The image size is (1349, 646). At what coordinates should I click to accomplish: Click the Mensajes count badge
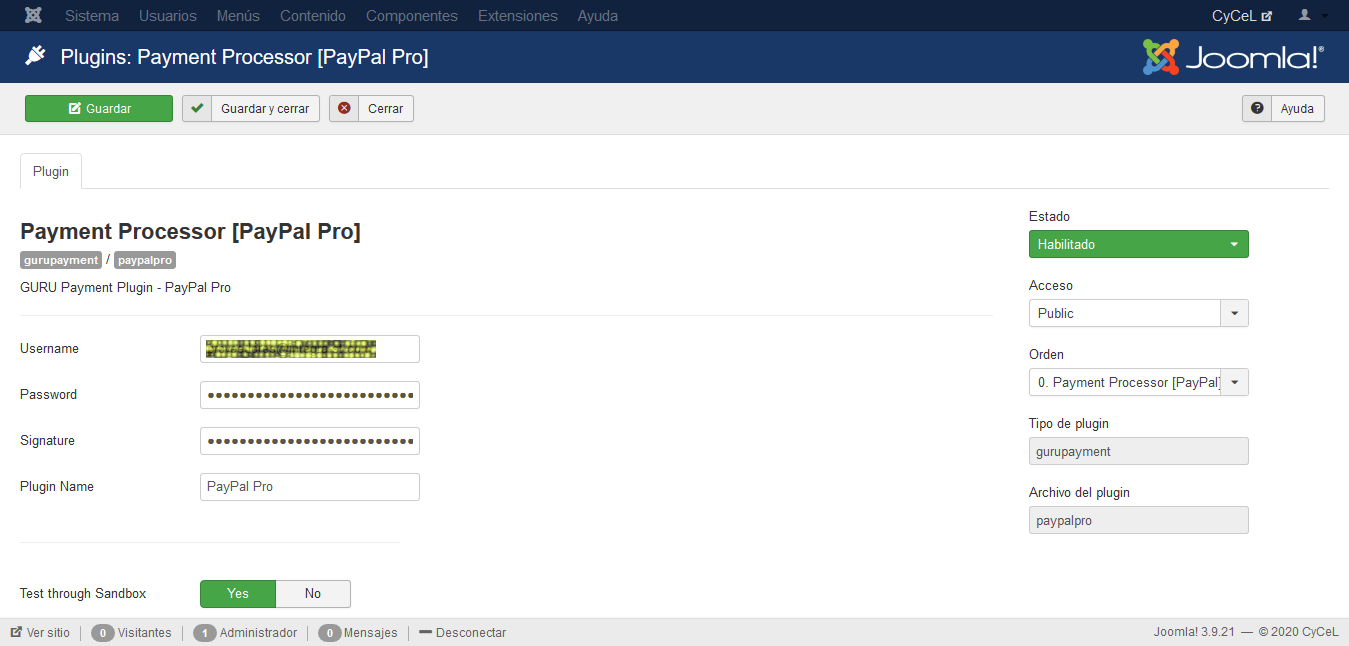click(329, 633)
